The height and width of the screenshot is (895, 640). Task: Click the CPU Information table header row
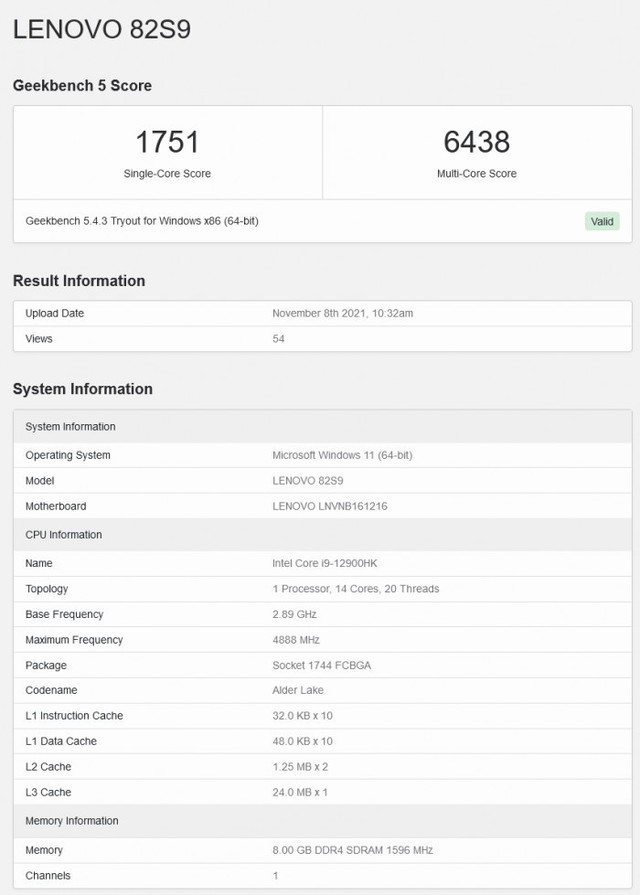click(322, 535)
